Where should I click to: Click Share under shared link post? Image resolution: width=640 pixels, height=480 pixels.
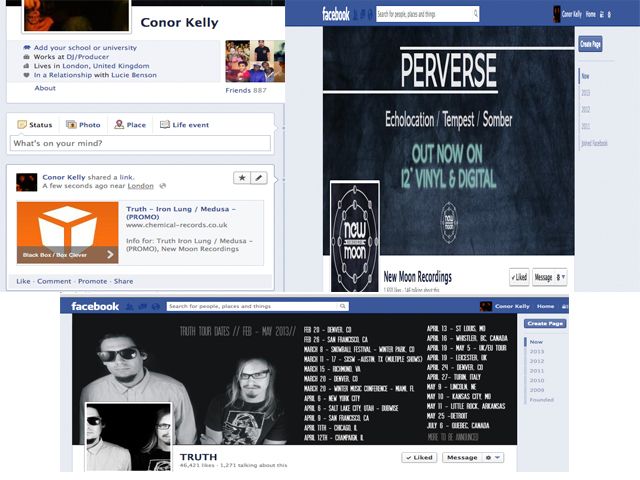pos(123,281)
